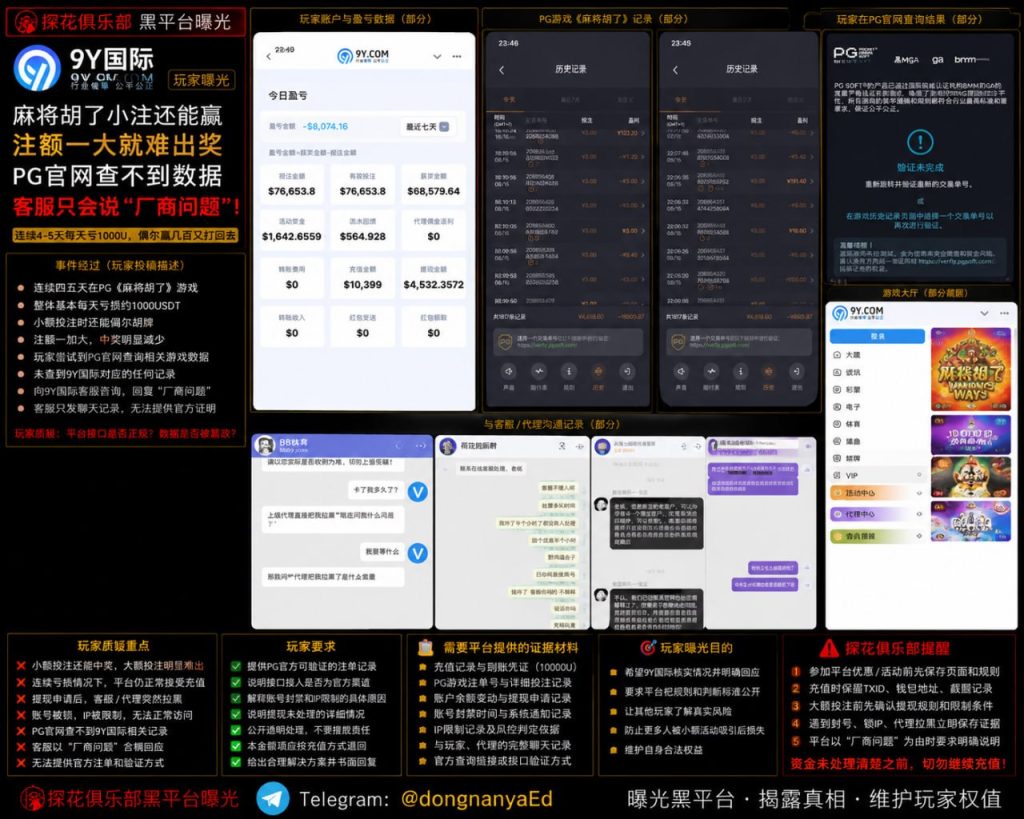Open the second toolbar icon on the 23:45 history screen
Image resolution: width=1024 pixels, height=819 pixels.
[711, 372]
